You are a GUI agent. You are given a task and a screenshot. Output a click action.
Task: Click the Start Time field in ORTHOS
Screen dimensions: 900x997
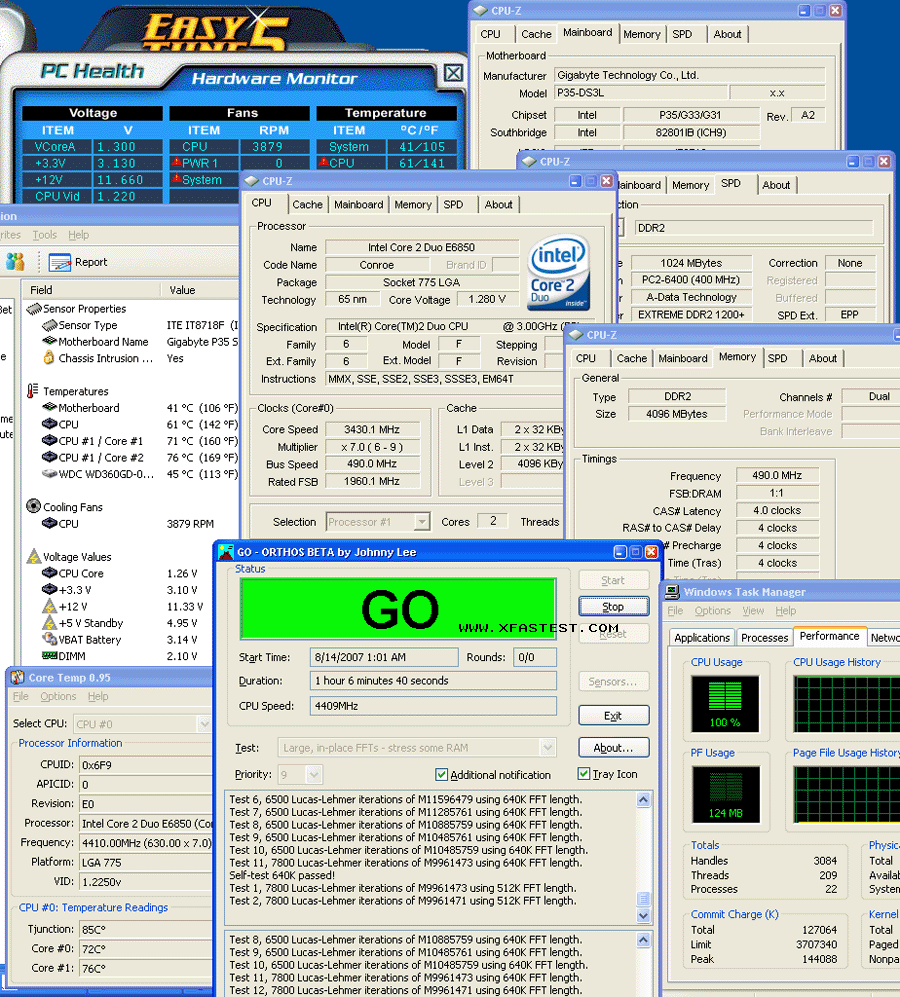click(x=384, y=657)
